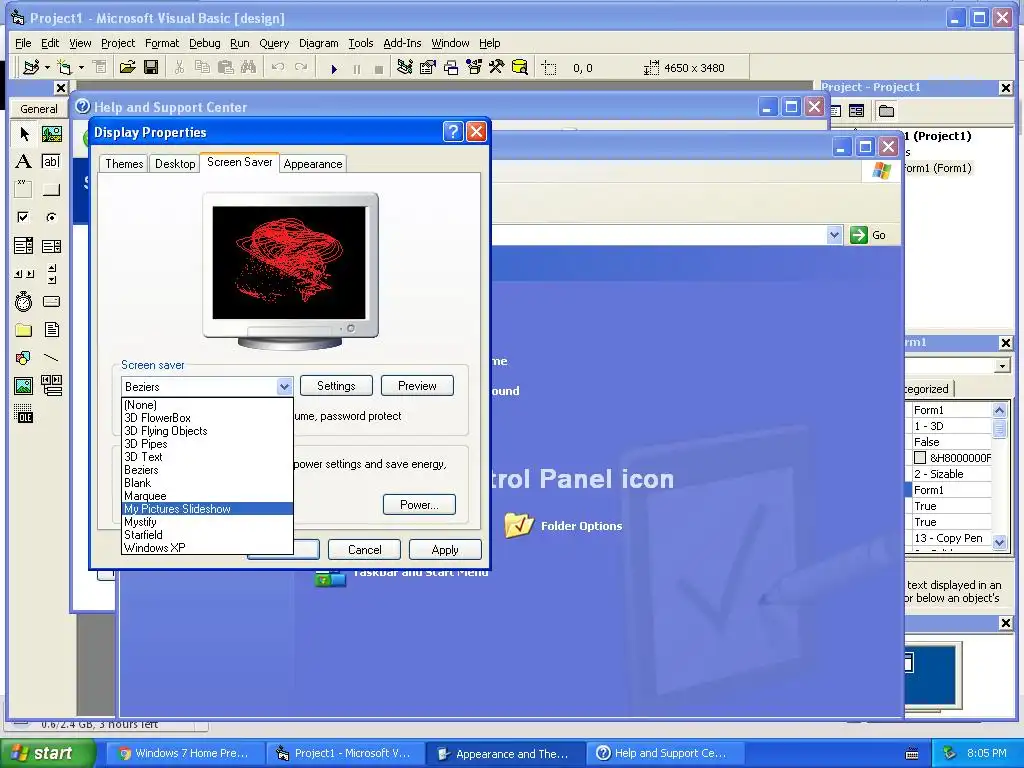Select the PictureBox control tool
This screenshot has height=768, width=1024.
[52, 134]
